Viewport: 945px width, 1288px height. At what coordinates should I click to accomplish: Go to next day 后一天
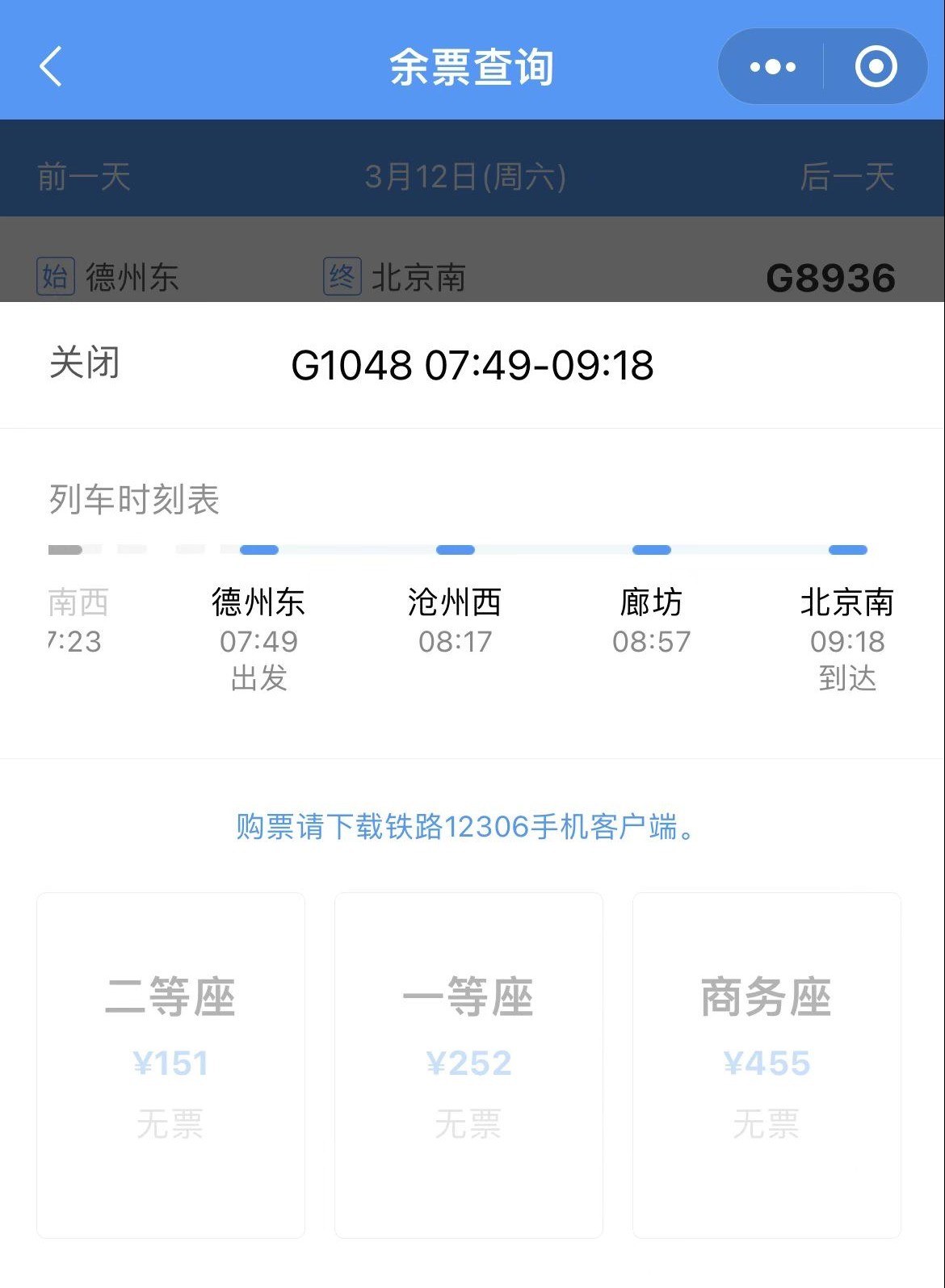point(846,177)
